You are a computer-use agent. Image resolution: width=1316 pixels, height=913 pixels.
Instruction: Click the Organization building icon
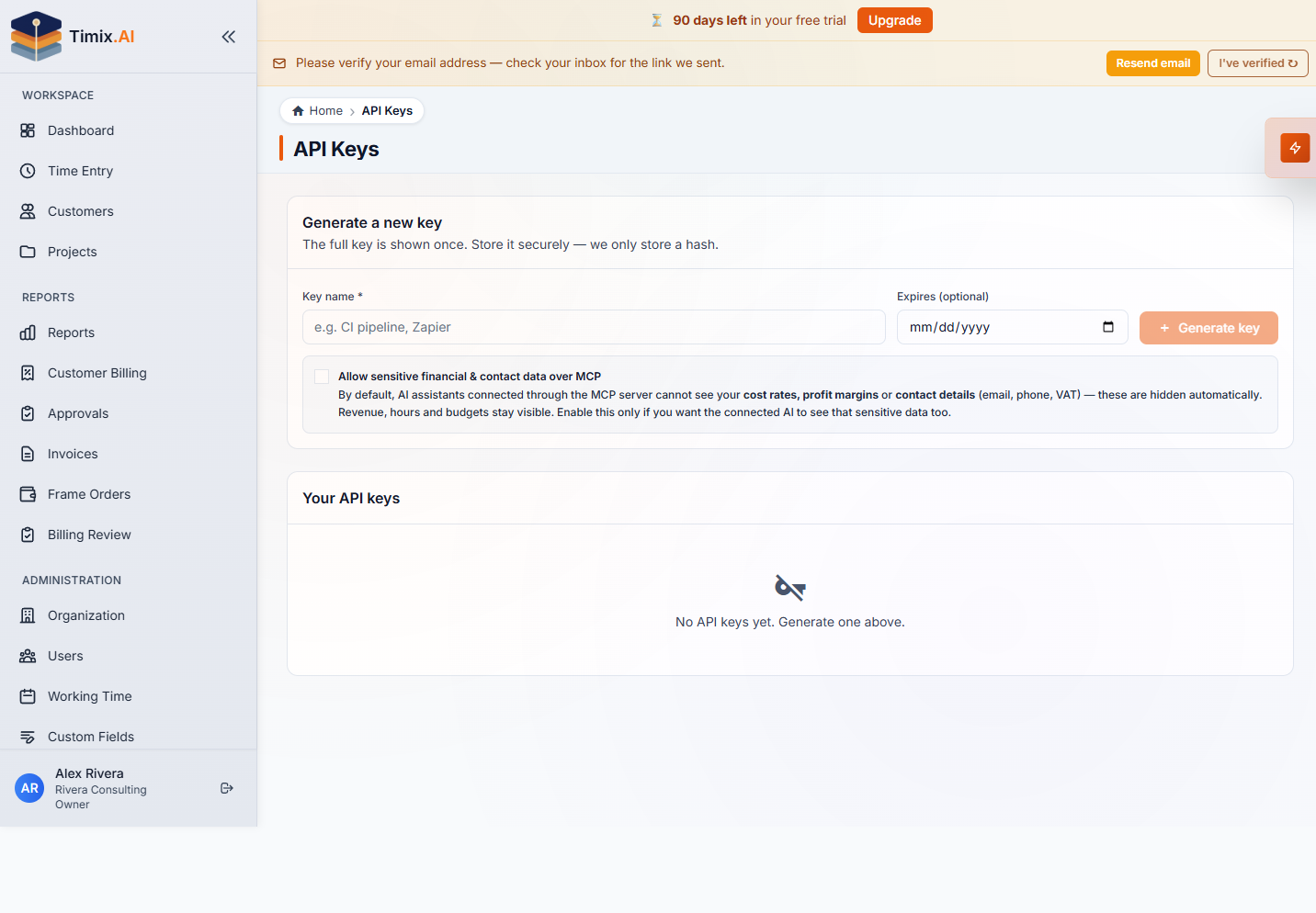pyautogui.click(x=28, y=615)
